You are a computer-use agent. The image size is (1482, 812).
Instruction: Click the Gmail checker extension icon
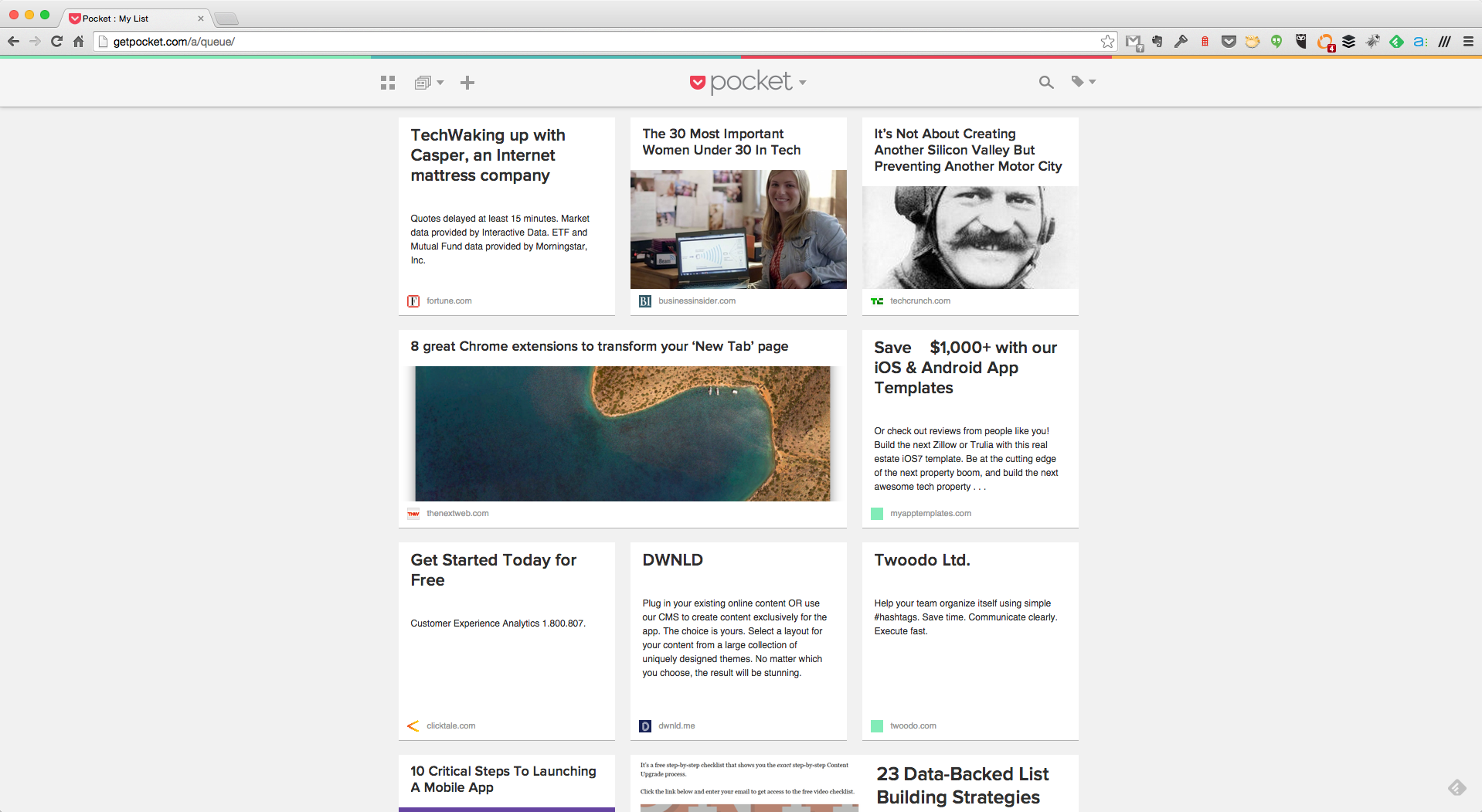coord(1134,42)
